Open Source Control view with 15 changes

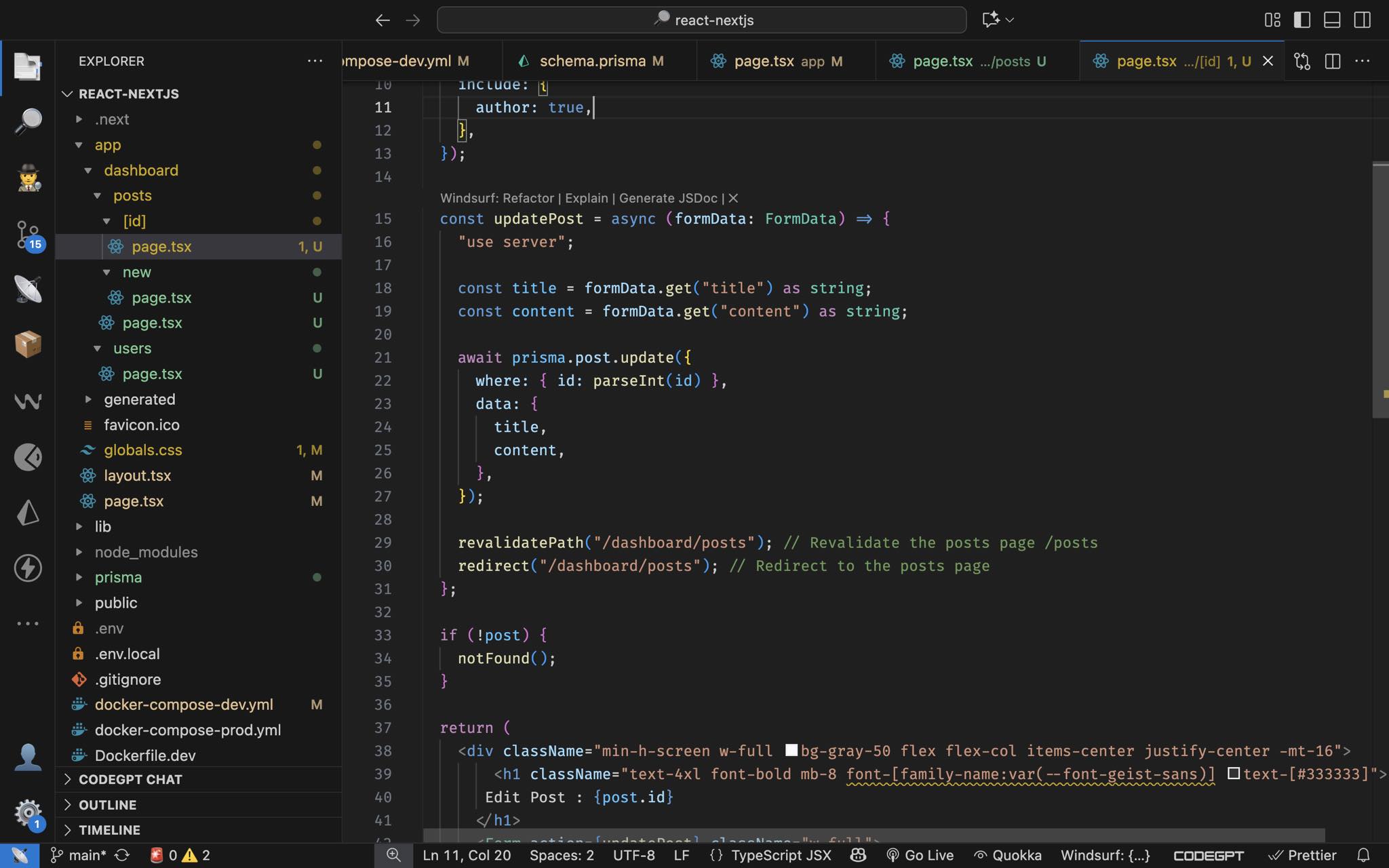pos(28,235)
